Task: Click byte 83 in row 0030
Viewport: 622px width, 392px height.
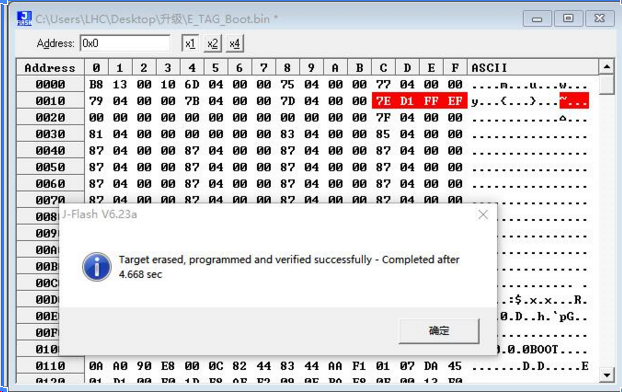Action: click(287, 134)
